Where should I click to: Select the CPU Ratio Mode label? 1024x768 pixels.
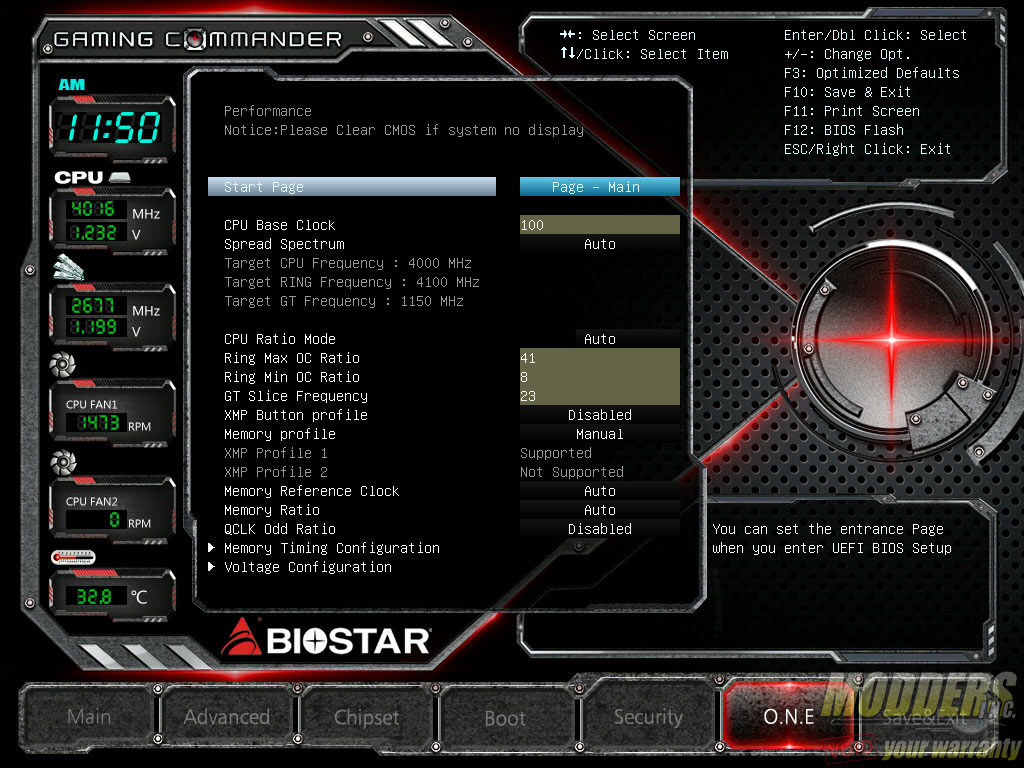280,339
